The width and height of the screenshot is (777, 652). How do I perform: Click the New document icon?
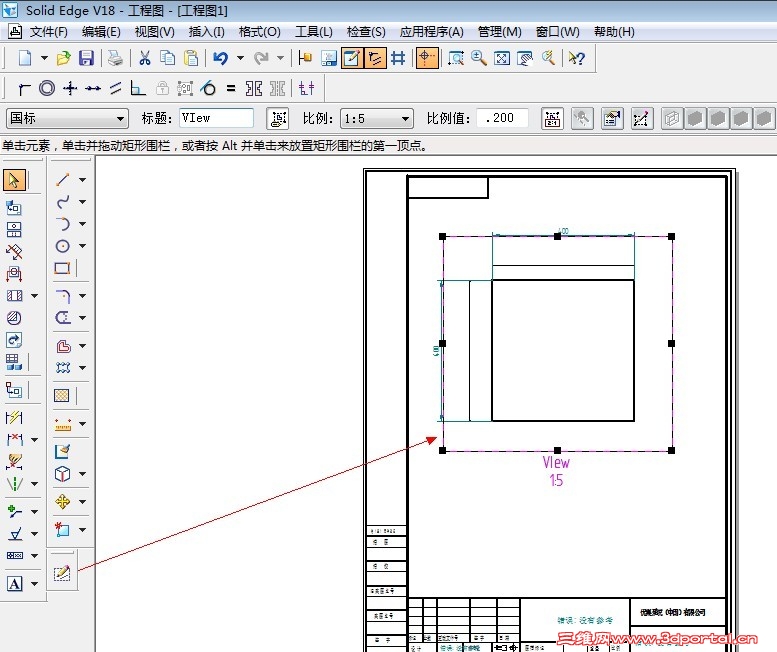(25, 58)
